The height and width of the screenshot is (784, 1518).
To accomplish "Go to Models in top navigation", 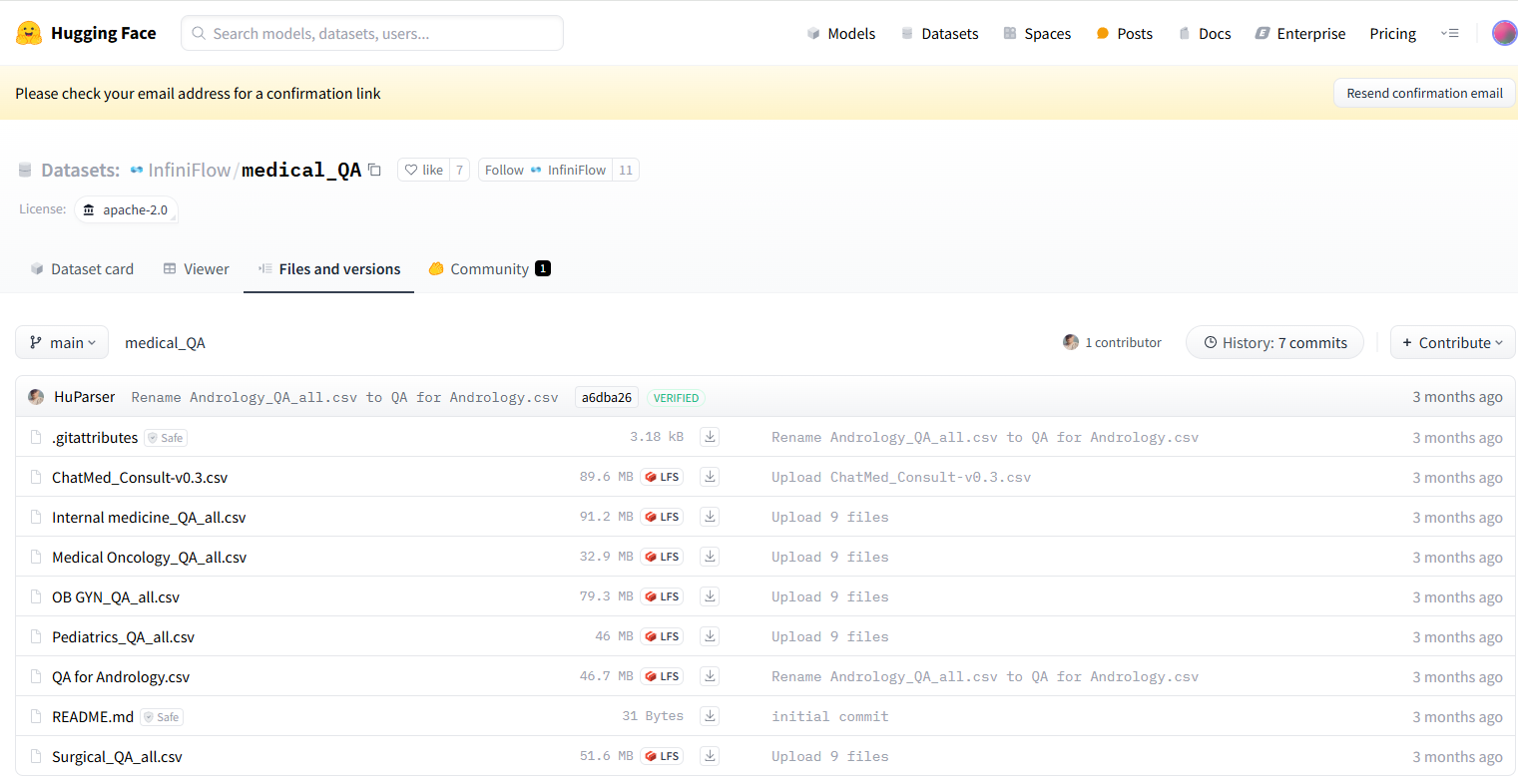I will (841, 34).
